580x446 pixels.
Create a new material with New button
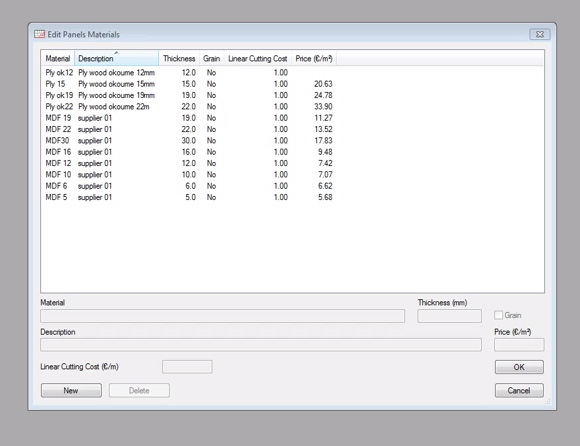71,391
